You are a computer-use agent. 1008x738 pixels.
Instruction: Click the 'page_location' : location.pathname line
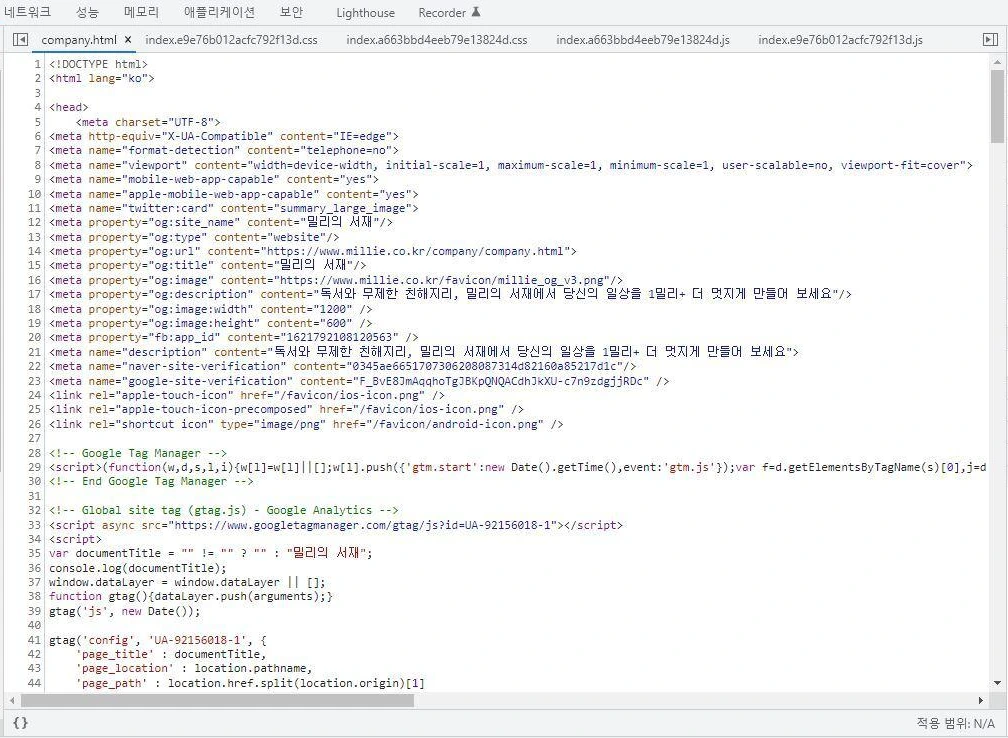(x=194, y=669)
